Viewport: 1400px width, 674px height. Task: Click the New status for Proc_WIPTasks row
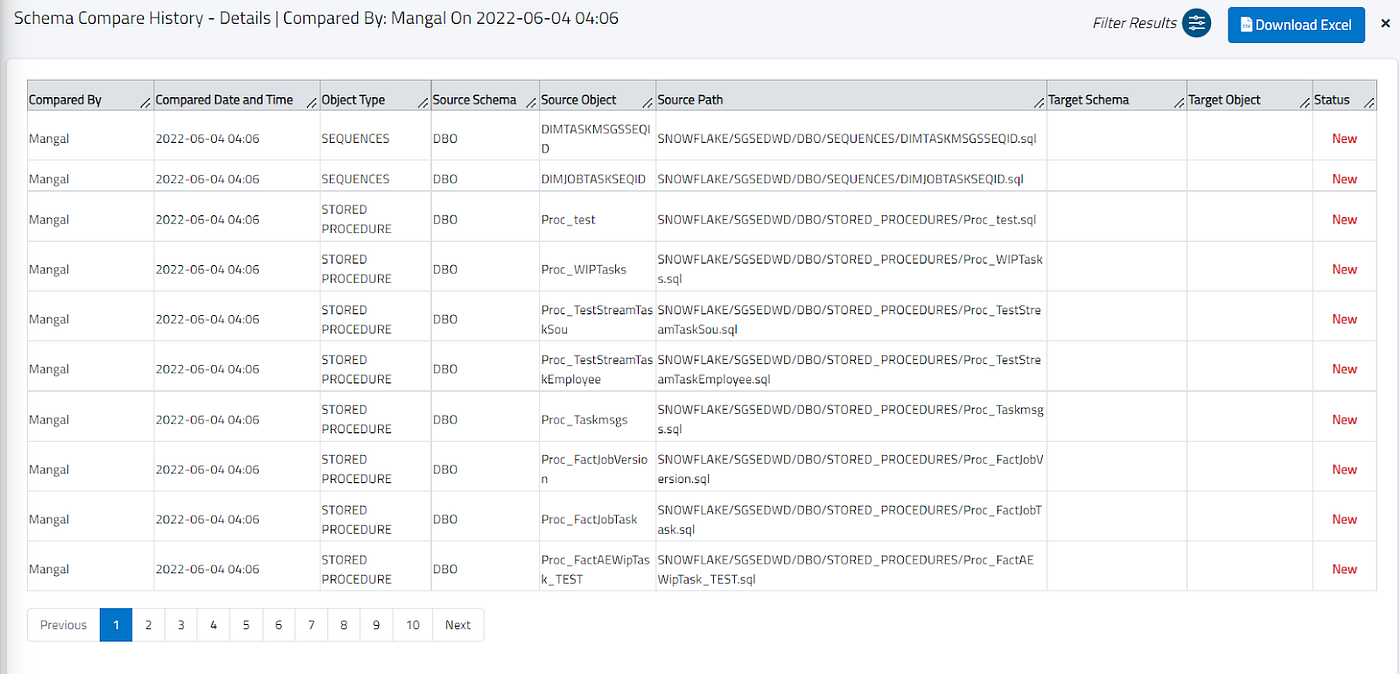click(1344, 269)
